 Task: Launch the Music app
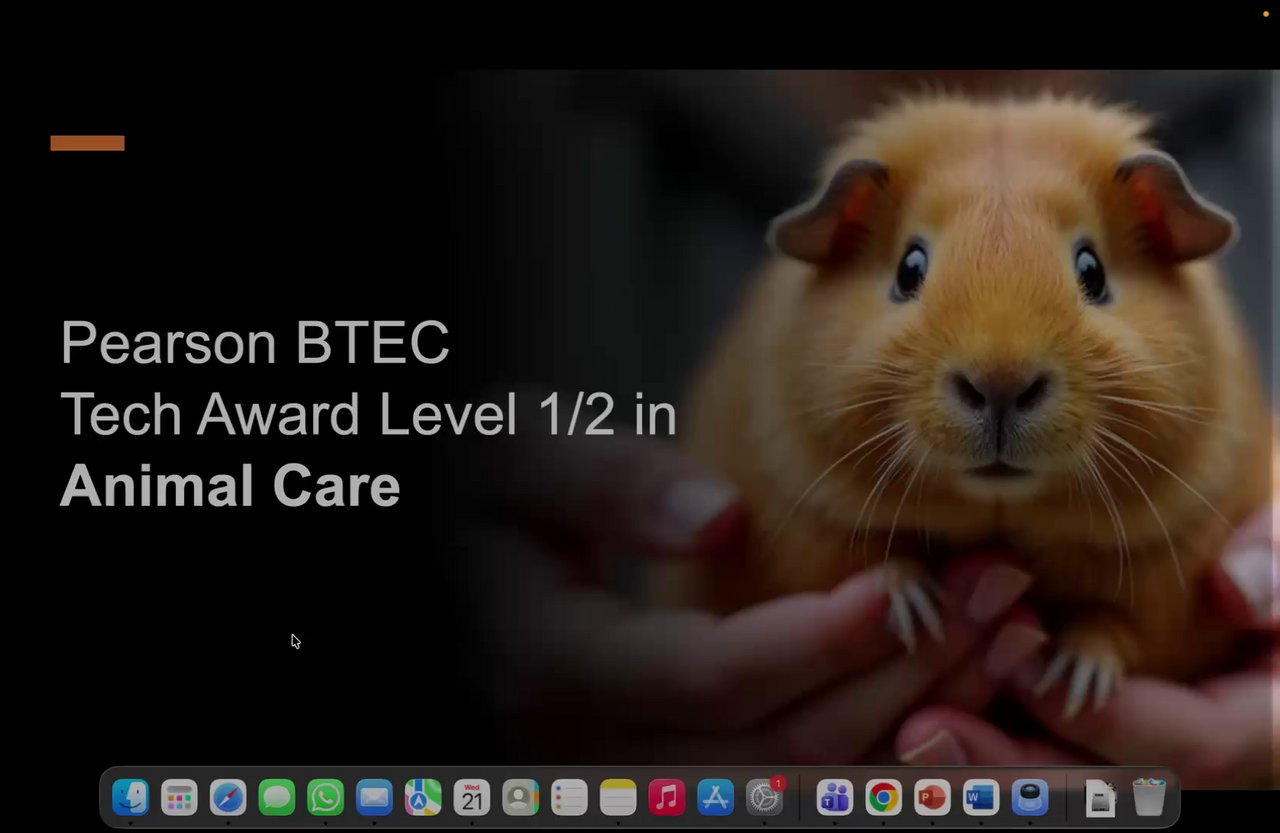[x=667, y=797]
